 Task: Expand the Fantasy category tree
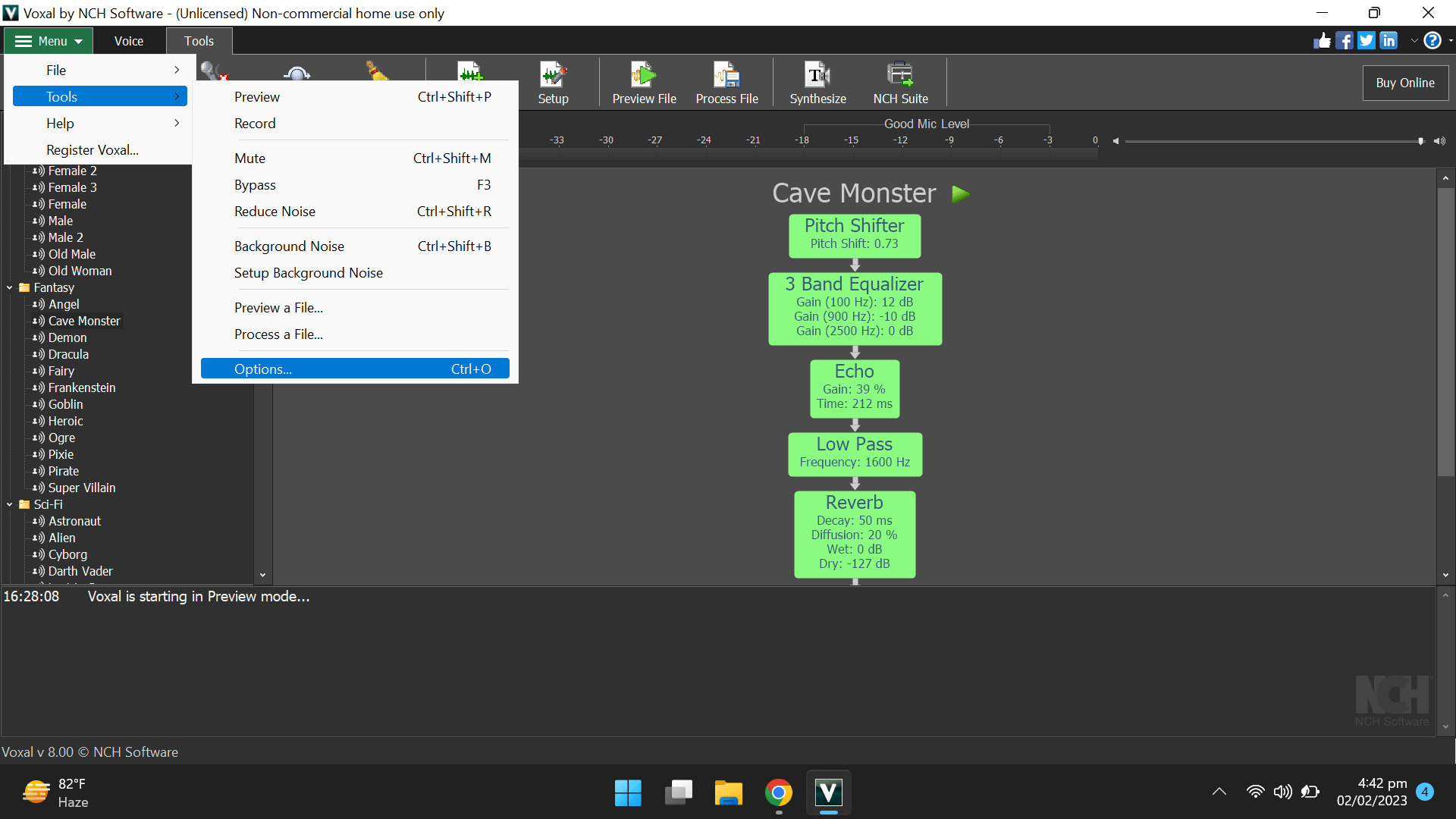(x=8, y=288)
